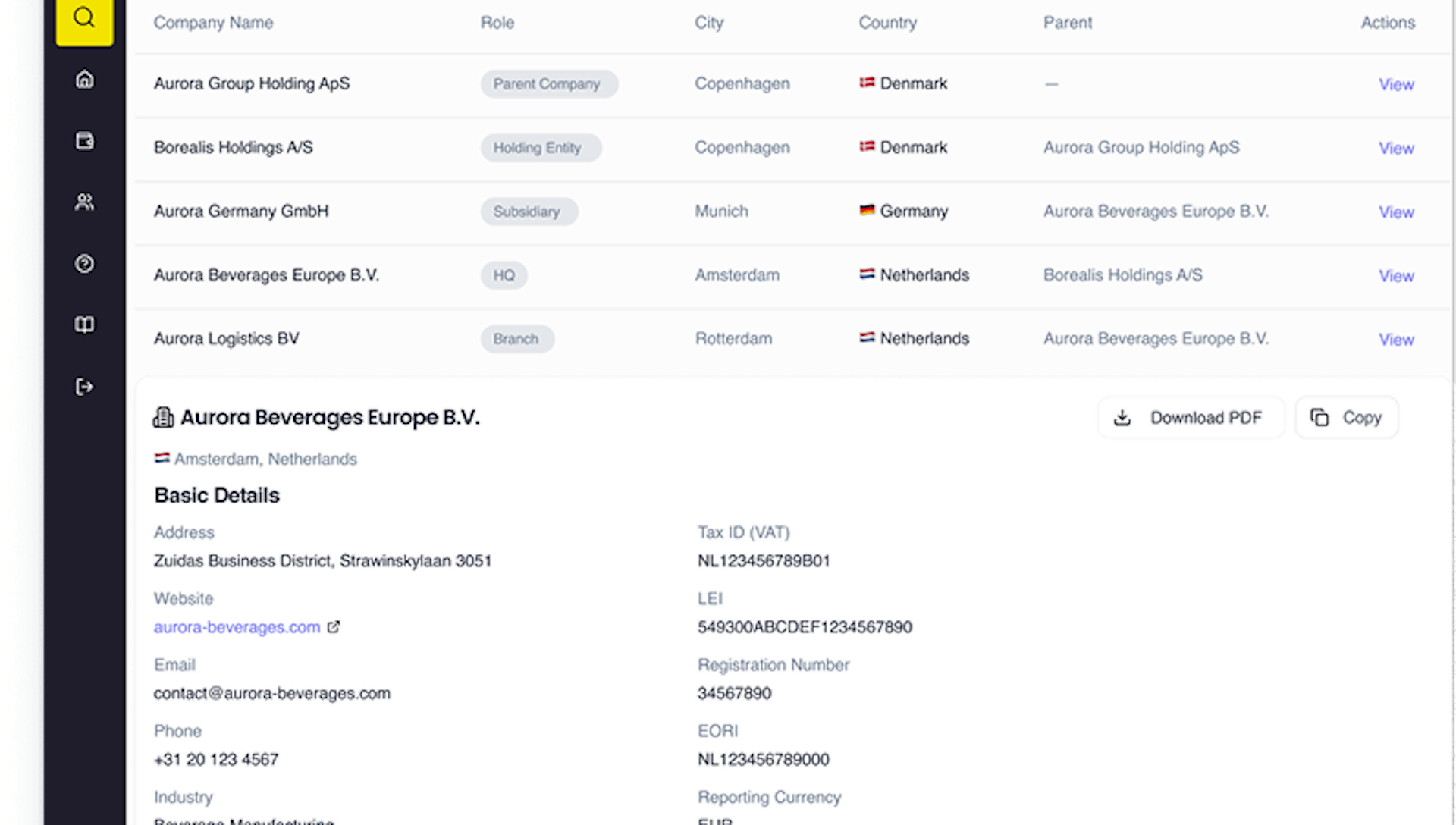View the Aurora Group Holding ApS row
The height and width of the screenshot is (825, 1456).
click(x=1396, y=84)
